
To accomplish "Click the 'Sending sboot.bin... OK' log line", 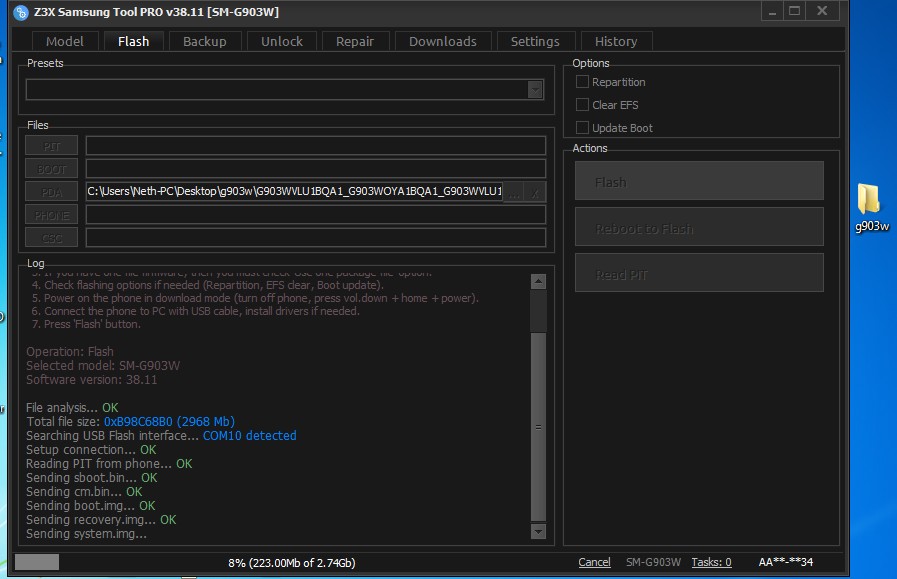I will (x=92, y=478).
